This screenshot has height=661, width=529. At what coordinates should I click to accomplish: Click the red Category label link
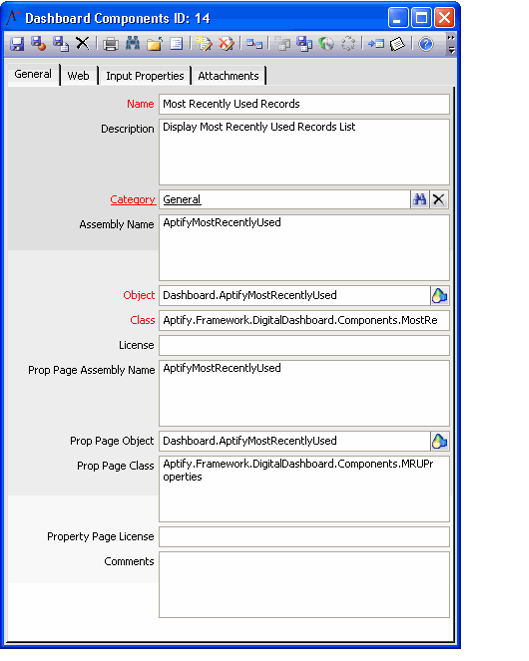(x=133, y=199)
